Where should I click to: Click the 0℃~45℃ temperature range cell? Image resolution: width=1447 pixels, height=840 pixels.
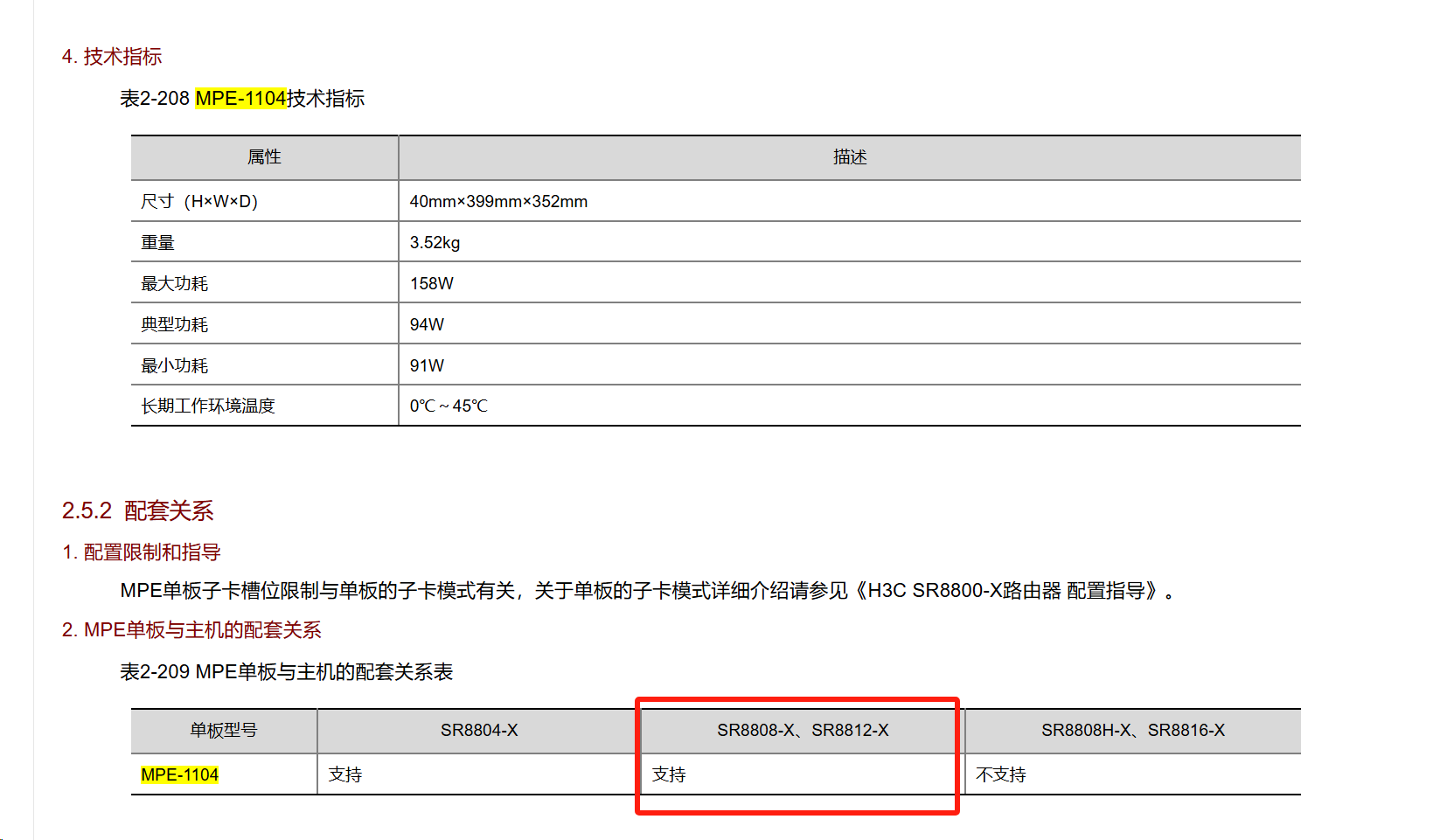coord(449,406)
